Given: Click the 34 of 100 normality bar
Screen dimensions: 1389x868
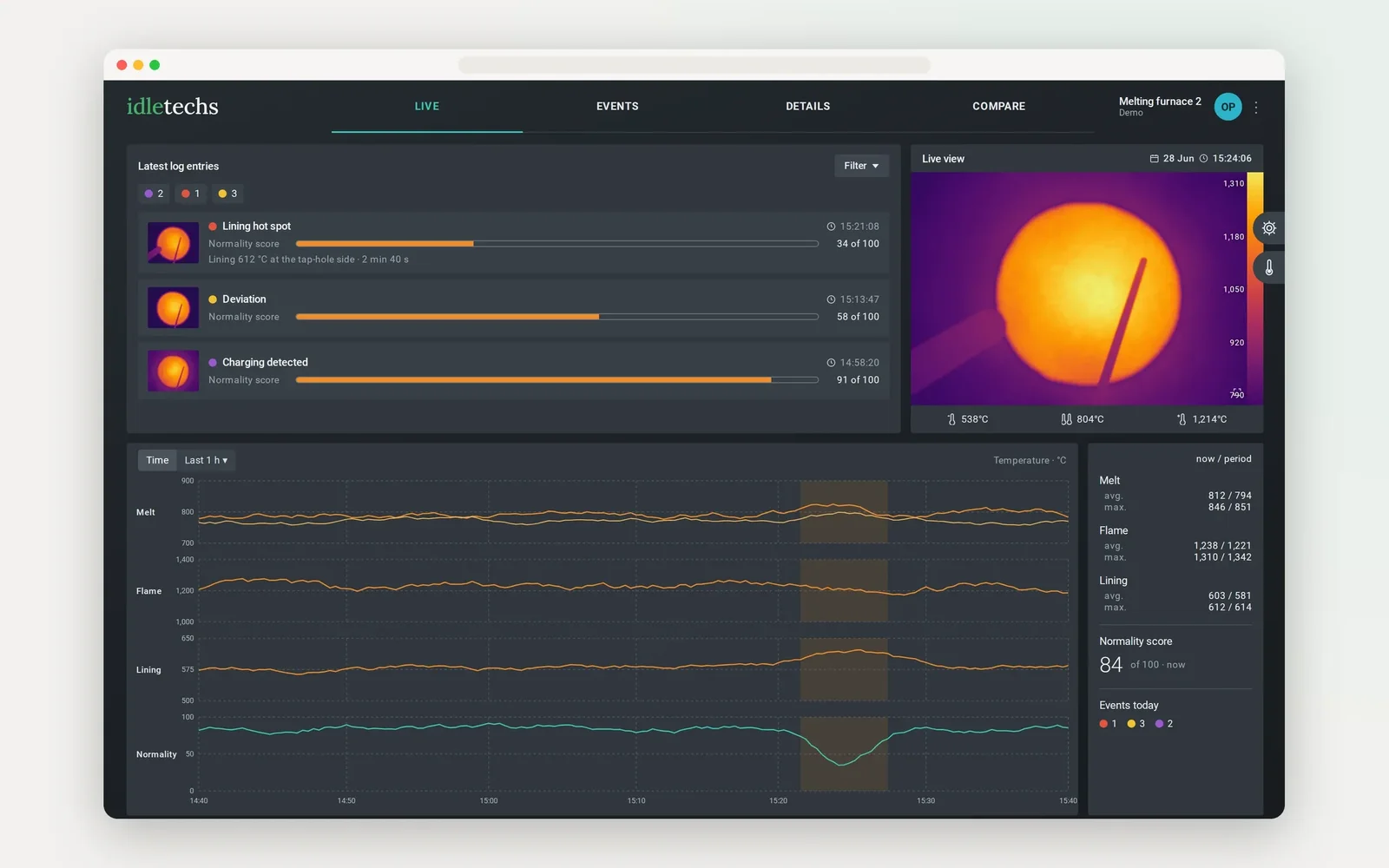Looking at the screenshot, I should tap(557, 244).
